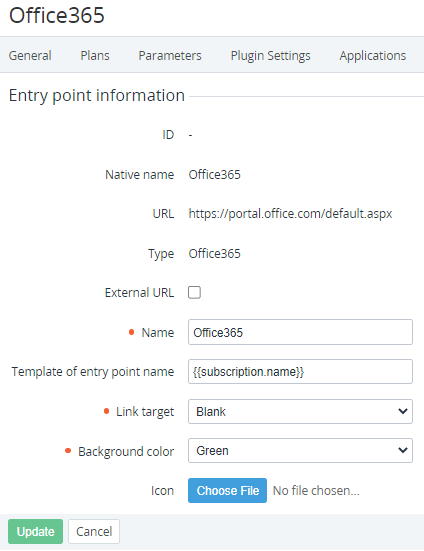Click the Office365 page title

57,15
